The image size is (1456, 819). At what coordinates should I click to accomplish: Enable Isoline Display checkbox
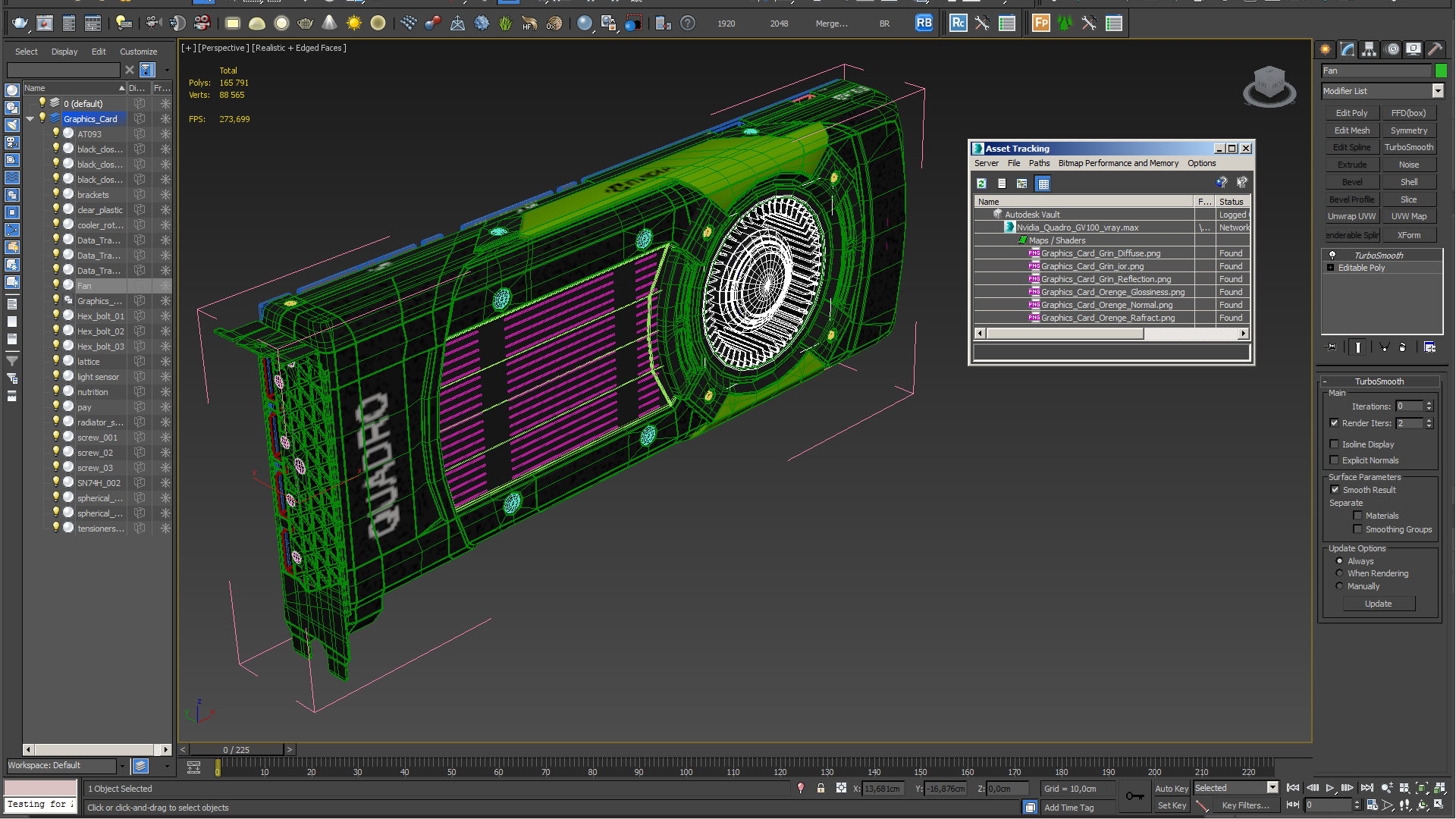(1335, 443)
